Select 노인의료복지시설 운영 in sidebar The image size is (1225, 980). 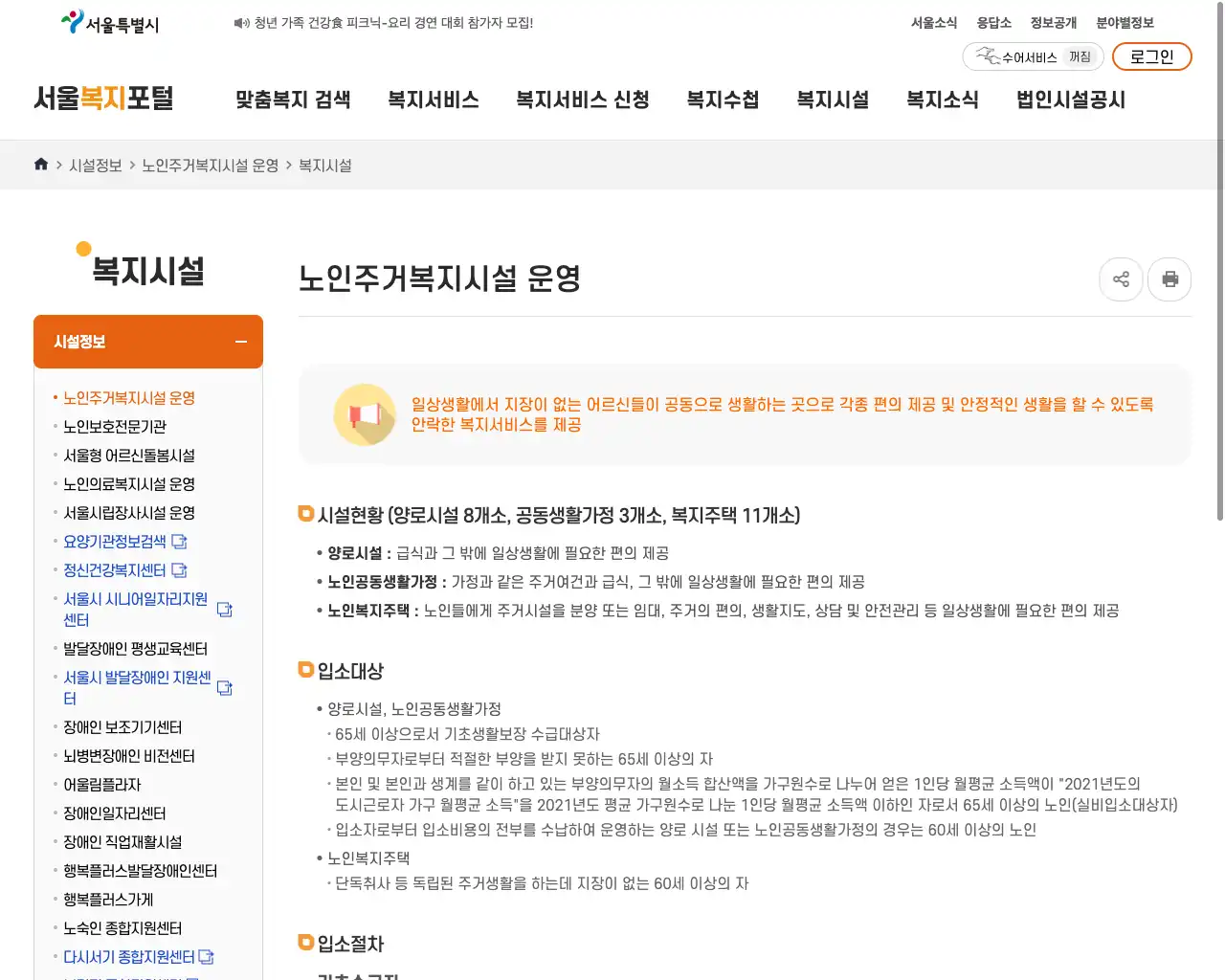tap(129, 484)
